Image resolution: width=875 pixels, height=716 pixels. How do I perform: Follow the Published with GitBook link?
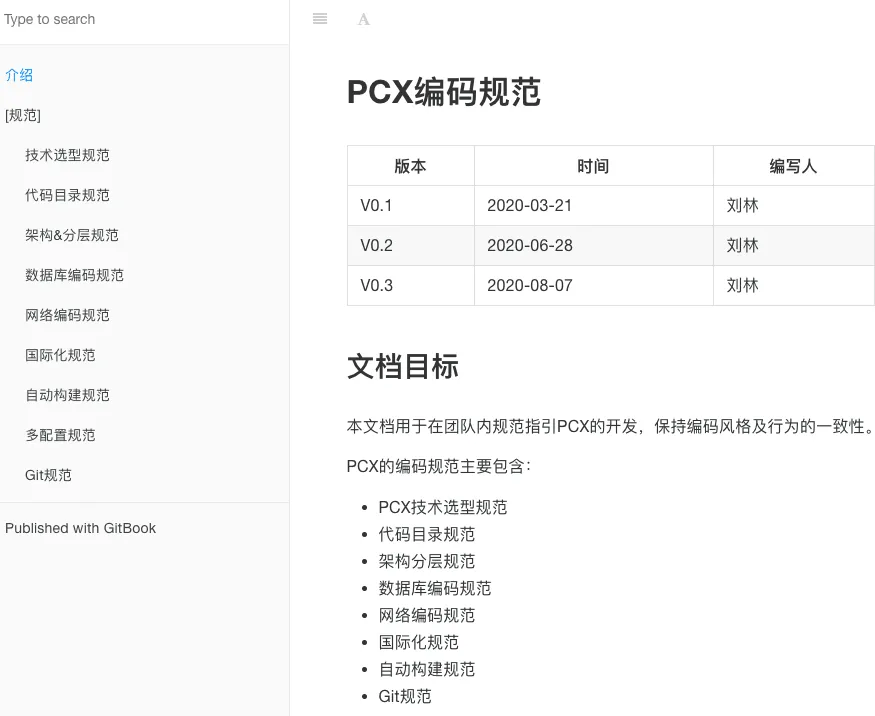click(80, 528)
